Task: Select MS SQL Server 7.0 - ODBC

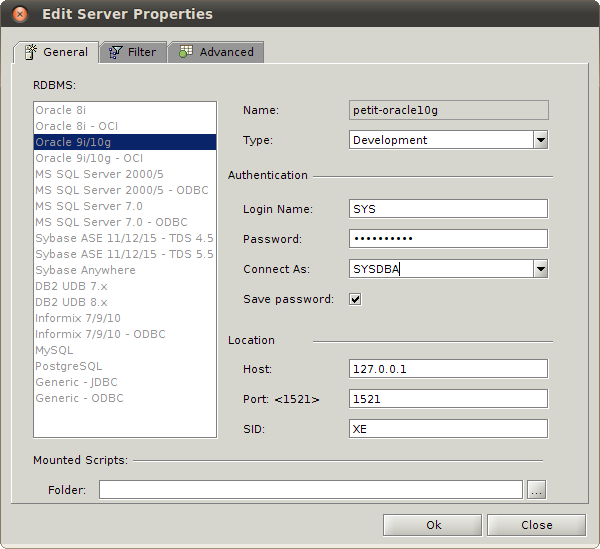Action: (x=125, y=222)
